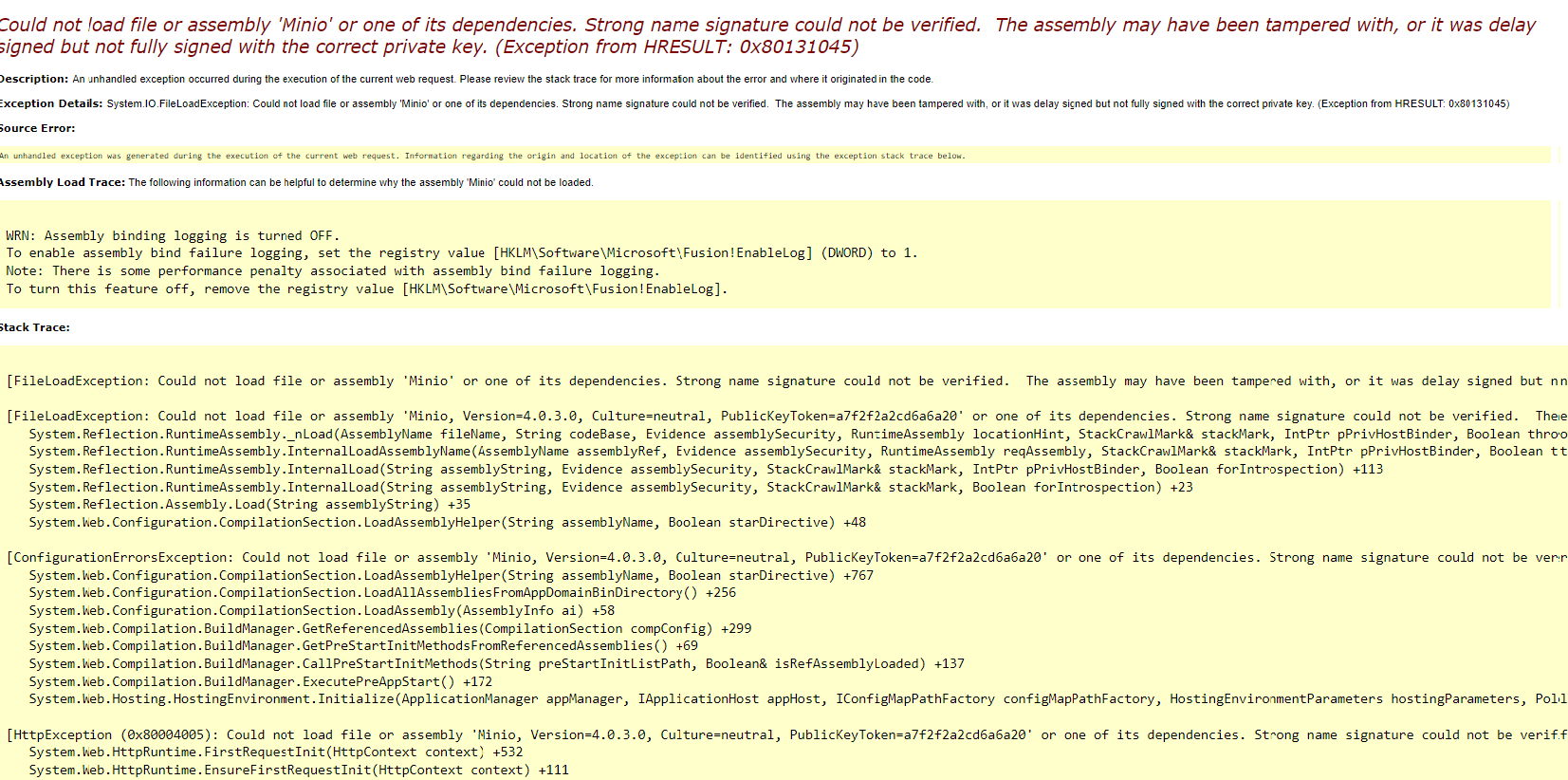
Task: Click the LoadAssemblyHelper stack line ending +767
Action: (x=452, y=576)
